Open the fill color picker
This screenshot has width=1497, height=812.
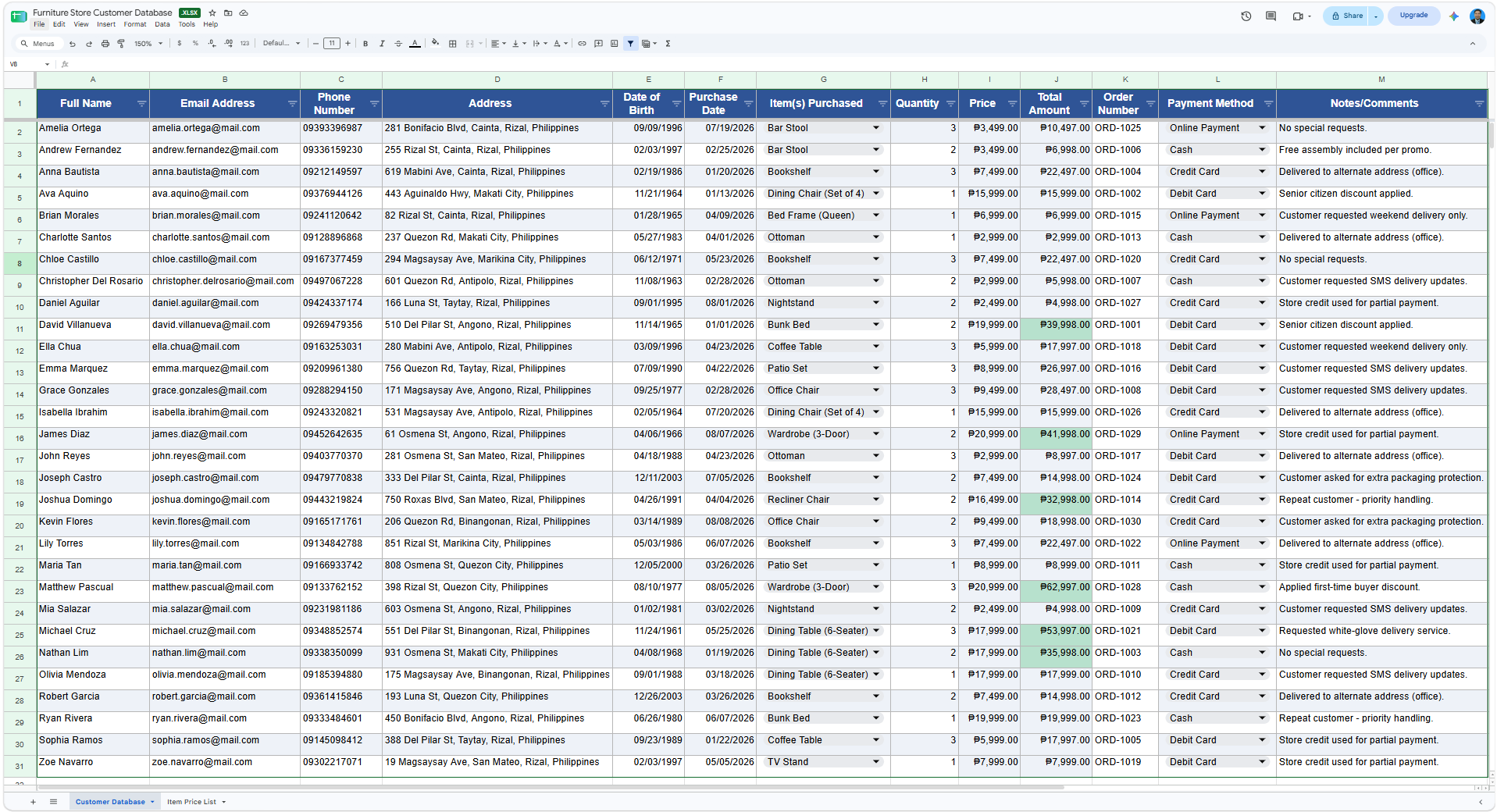pyautogui.click(x=435, y=44)
